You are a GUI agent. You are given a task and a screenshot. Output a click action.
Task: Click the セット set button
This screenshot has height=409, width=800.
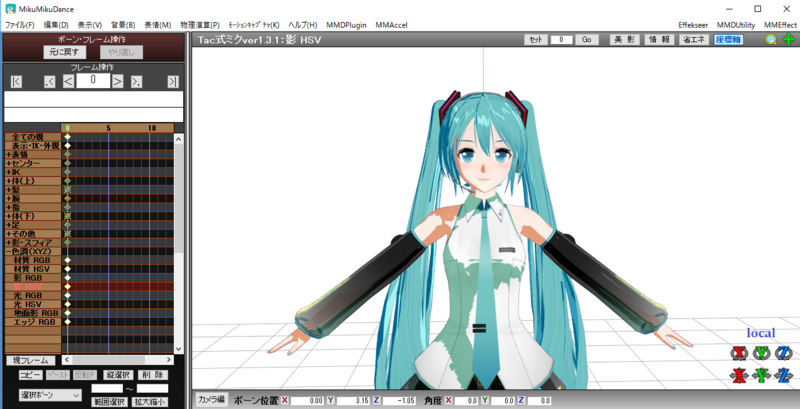[536, 40]
